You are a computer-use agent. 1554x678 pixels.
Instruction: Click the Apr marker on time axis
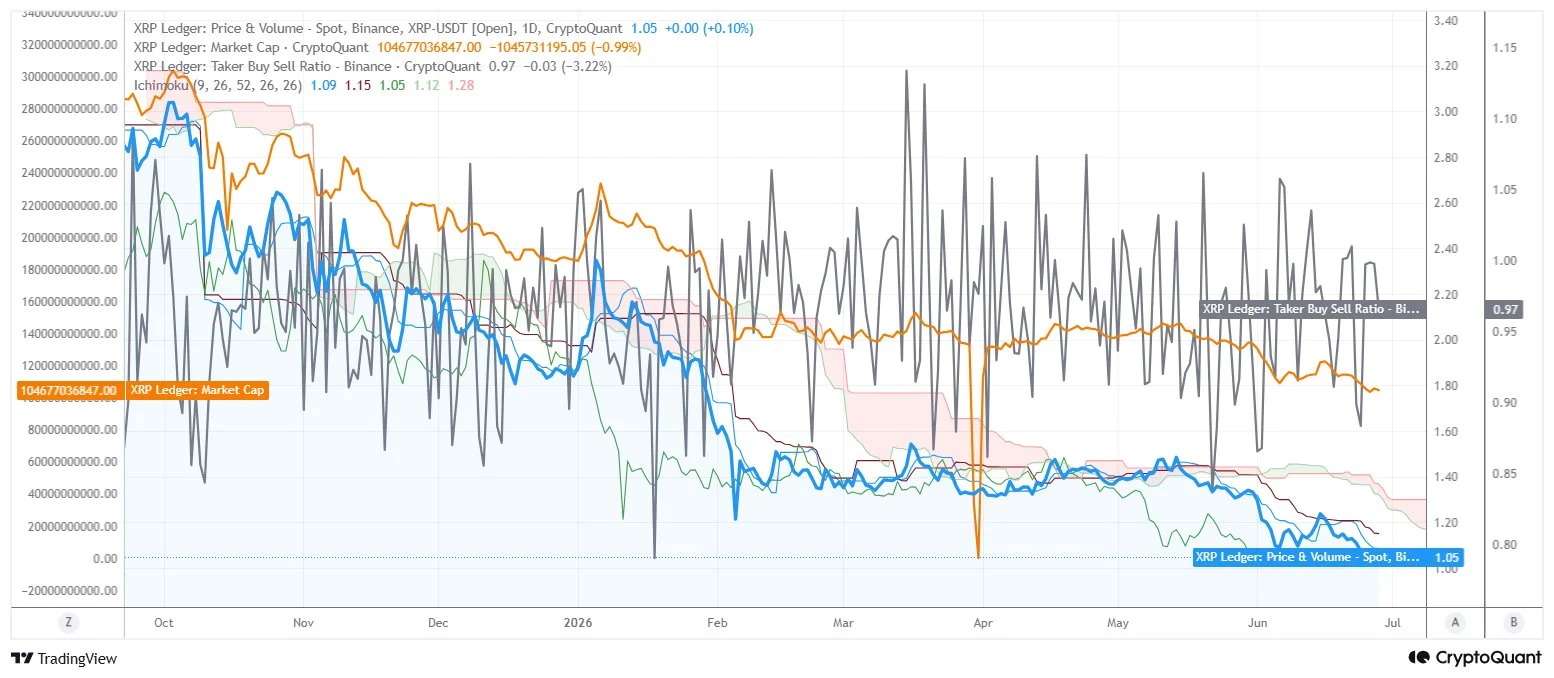click(983, 623)
